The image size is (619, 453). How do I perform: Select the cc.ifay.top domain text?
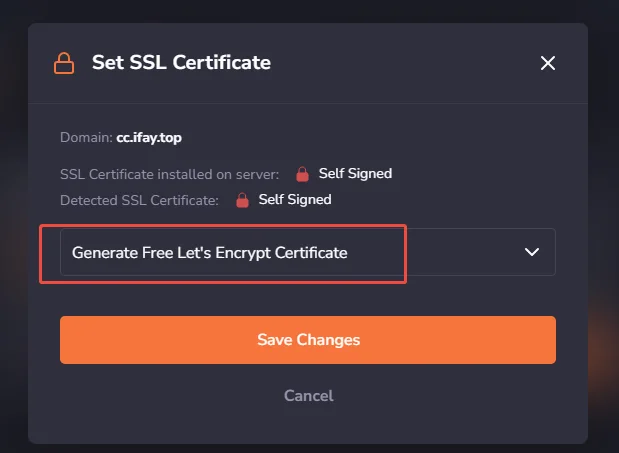click(x=149, y=138)
